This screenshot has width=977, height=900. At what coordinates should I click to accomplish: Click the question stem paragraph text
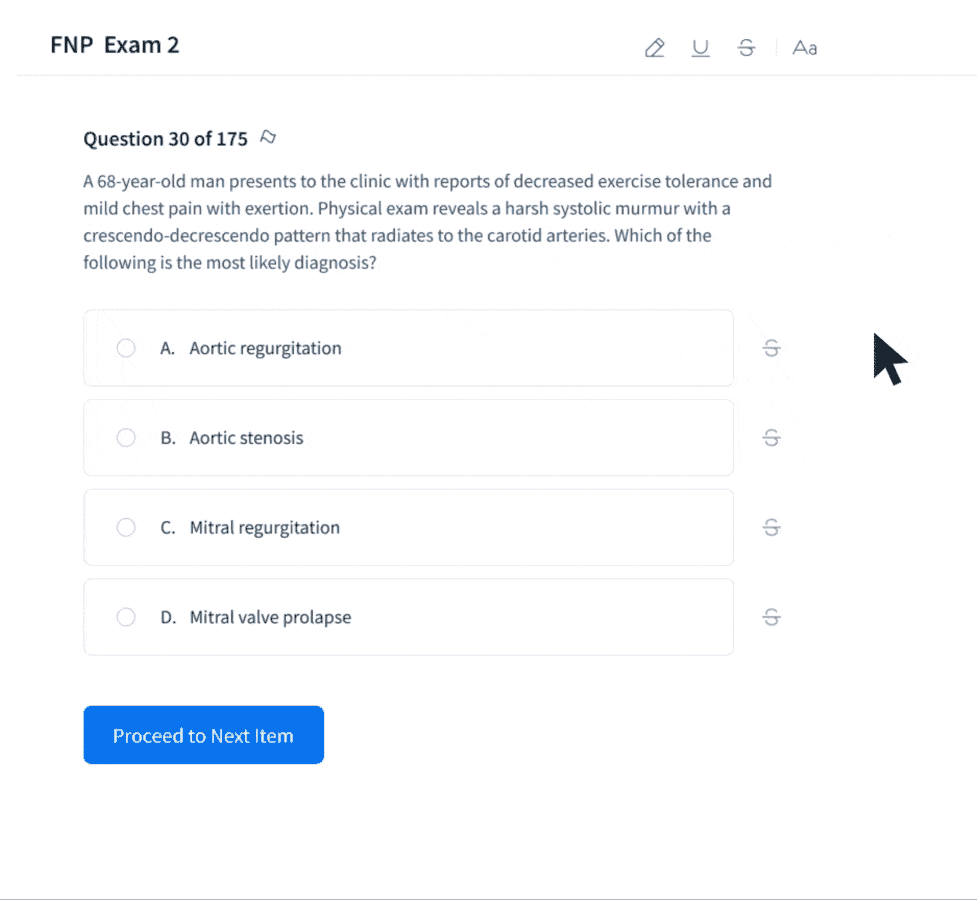[427, 222]
